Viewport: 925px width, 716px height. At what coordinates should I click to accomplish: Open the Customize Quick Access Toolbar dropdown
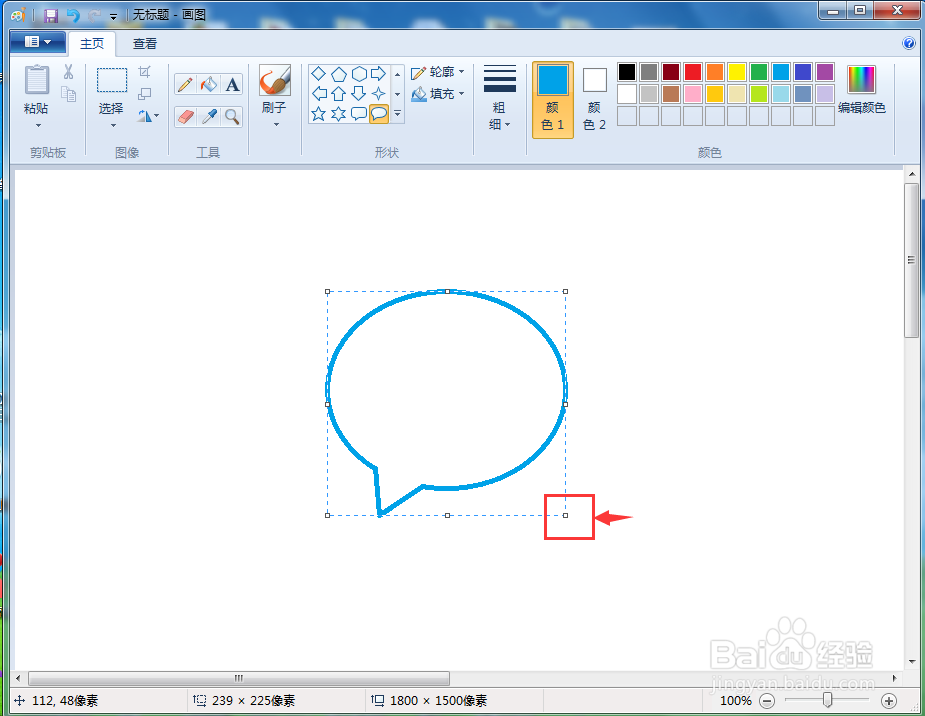point(113,17)
